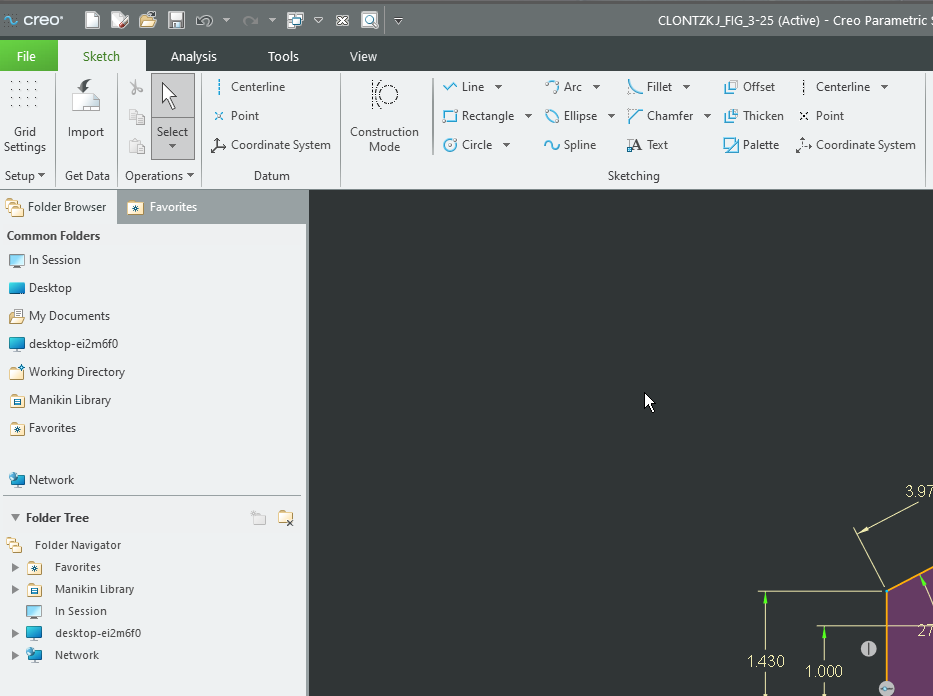Screen dimensions: 933x696
Task: Enable the Thicken option
Action: coord(755,115)
